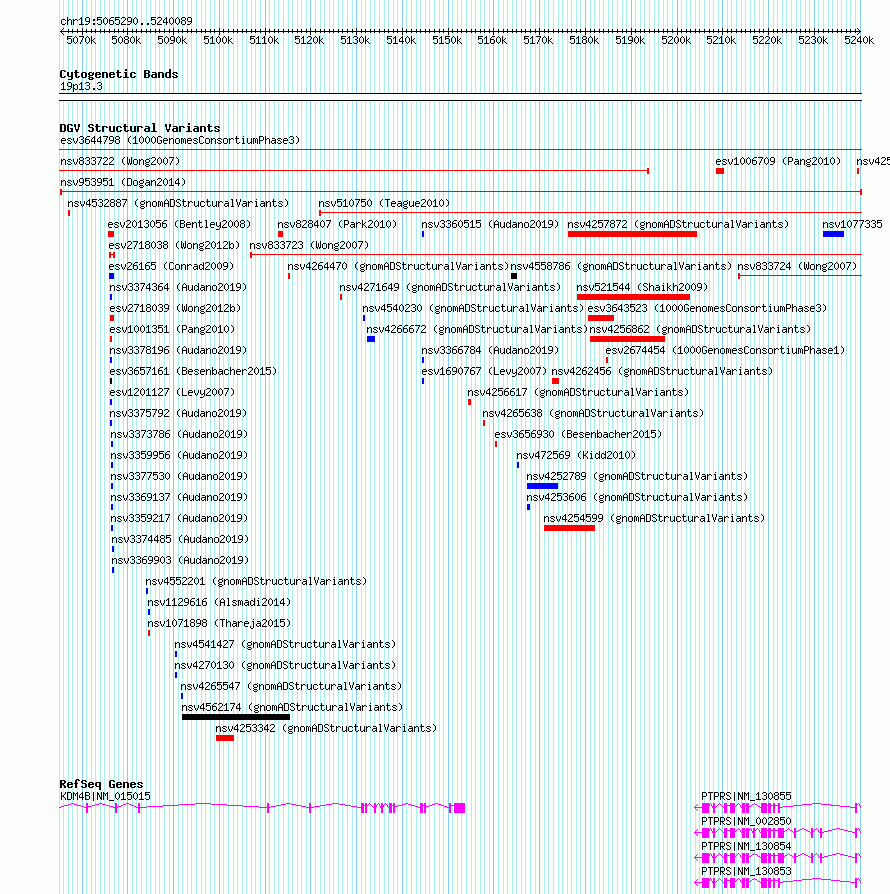
Task: Click the esv3644798 (1000GenomesConsortiumPhase3) variant label
Action: [180, 140]
